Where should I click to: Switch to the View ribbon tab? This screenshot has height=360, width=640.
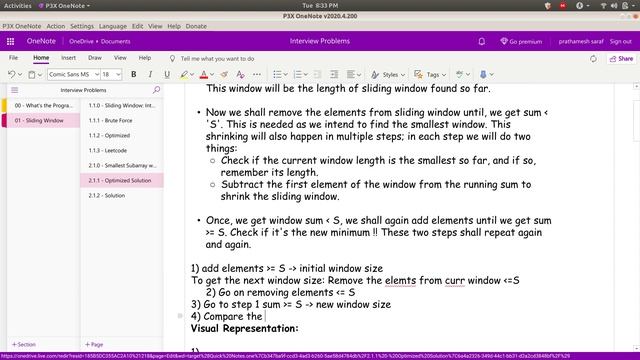(120, 58)
